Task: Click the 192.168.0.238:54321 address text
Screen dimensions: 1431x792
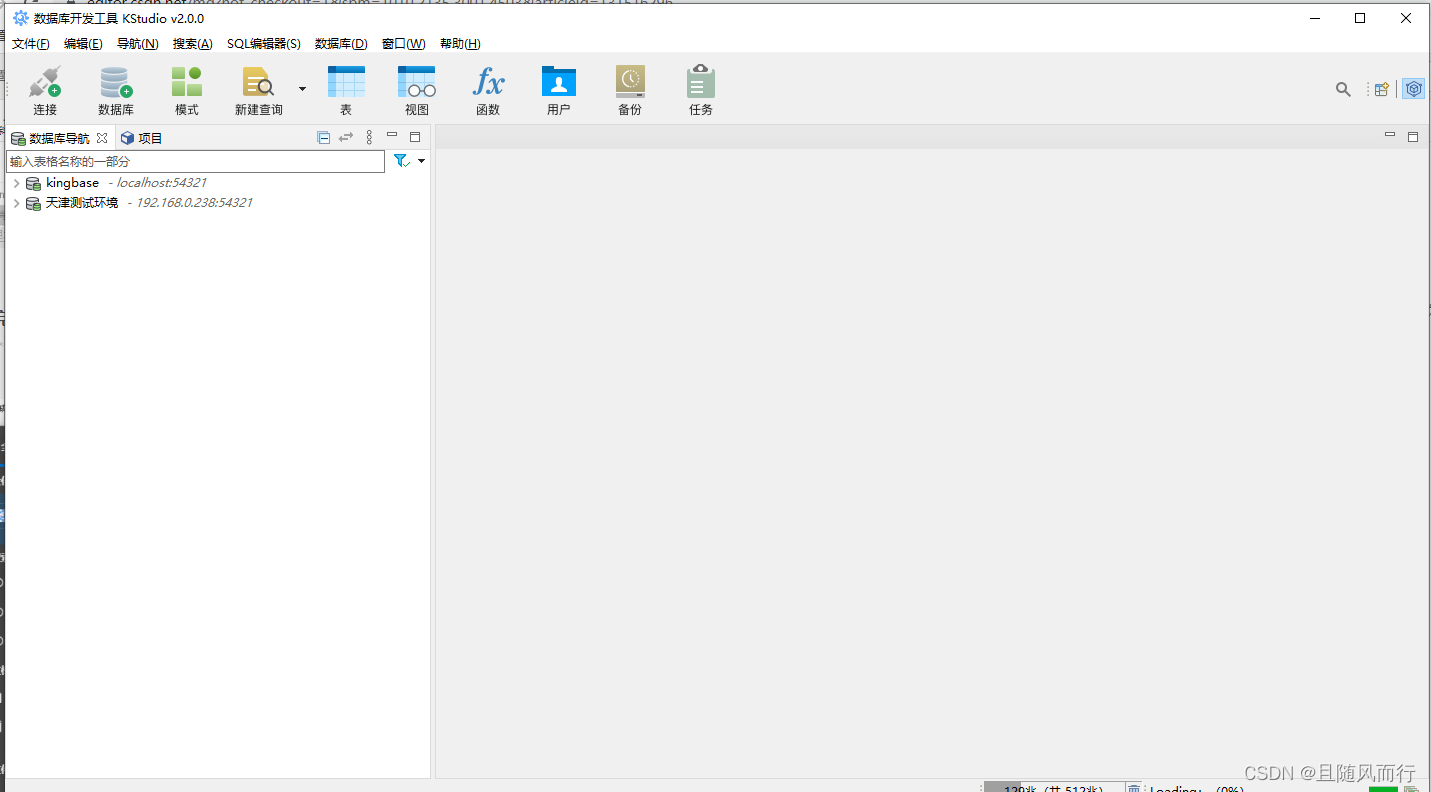Action: (x=194, y=203)
